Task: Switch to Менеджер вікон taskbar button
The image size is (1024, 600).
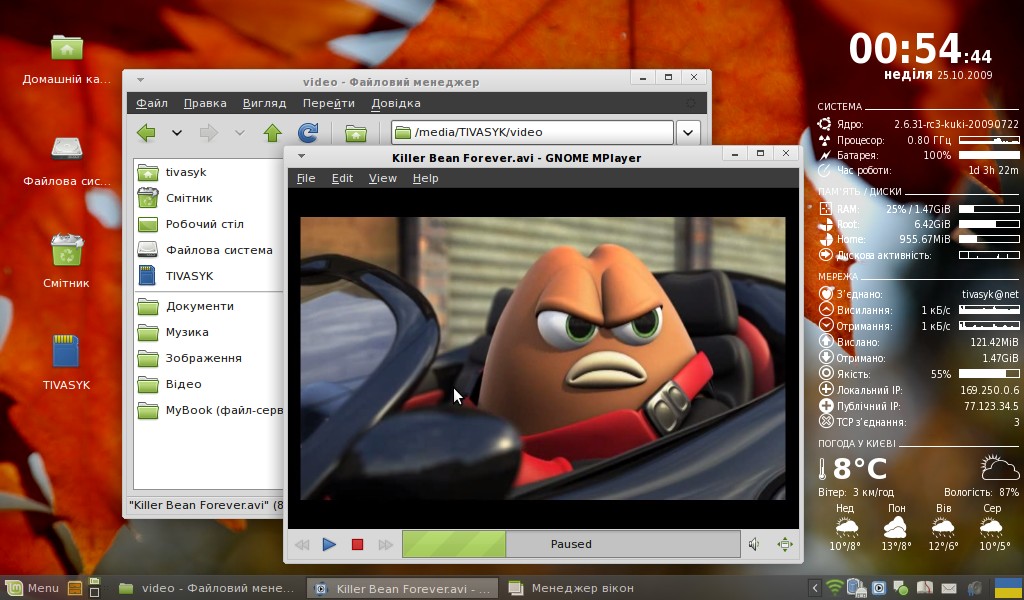Action: [571, 588]
